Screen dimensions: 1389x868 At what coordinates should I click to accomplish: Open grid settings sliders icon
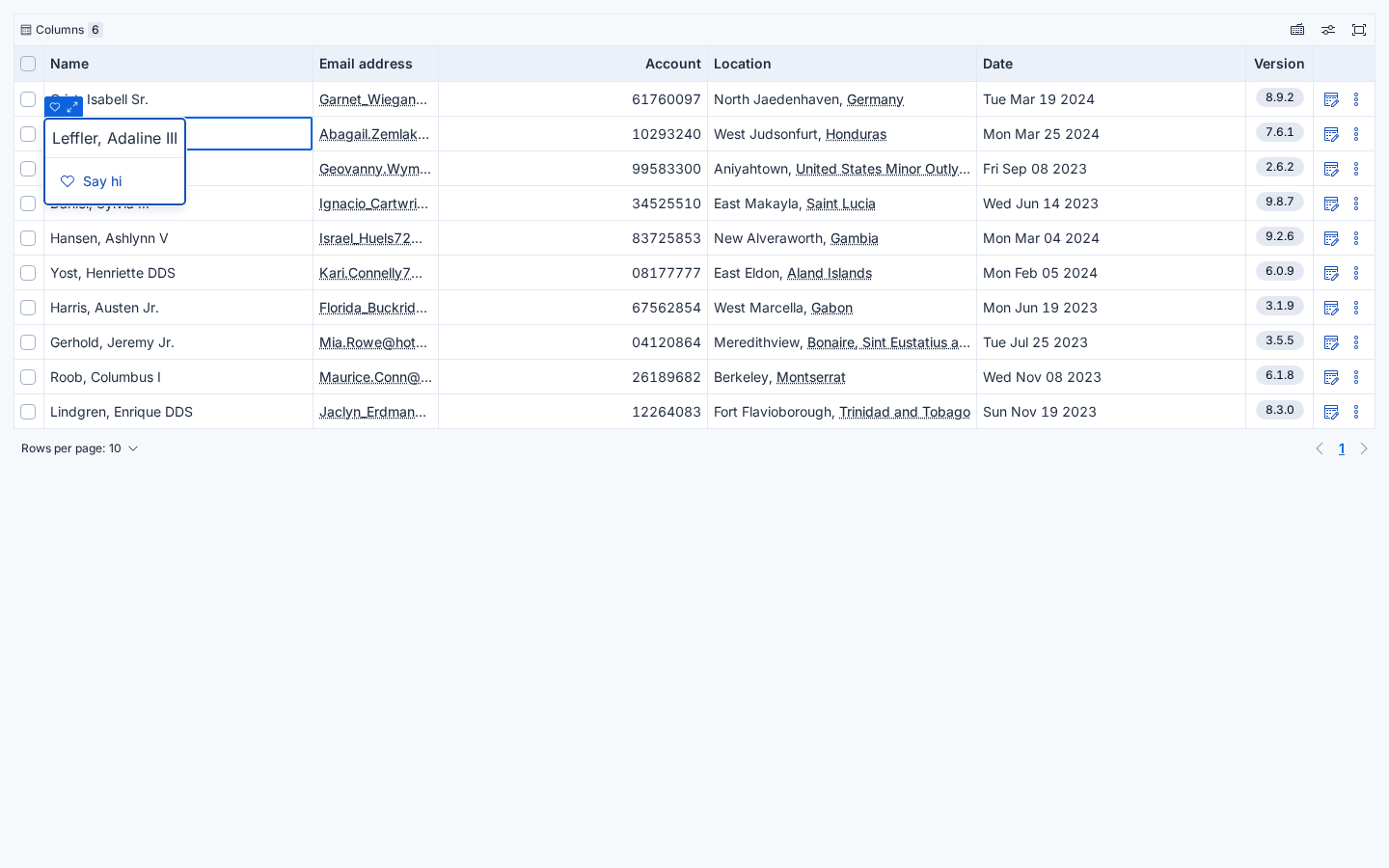[1328, 30]
